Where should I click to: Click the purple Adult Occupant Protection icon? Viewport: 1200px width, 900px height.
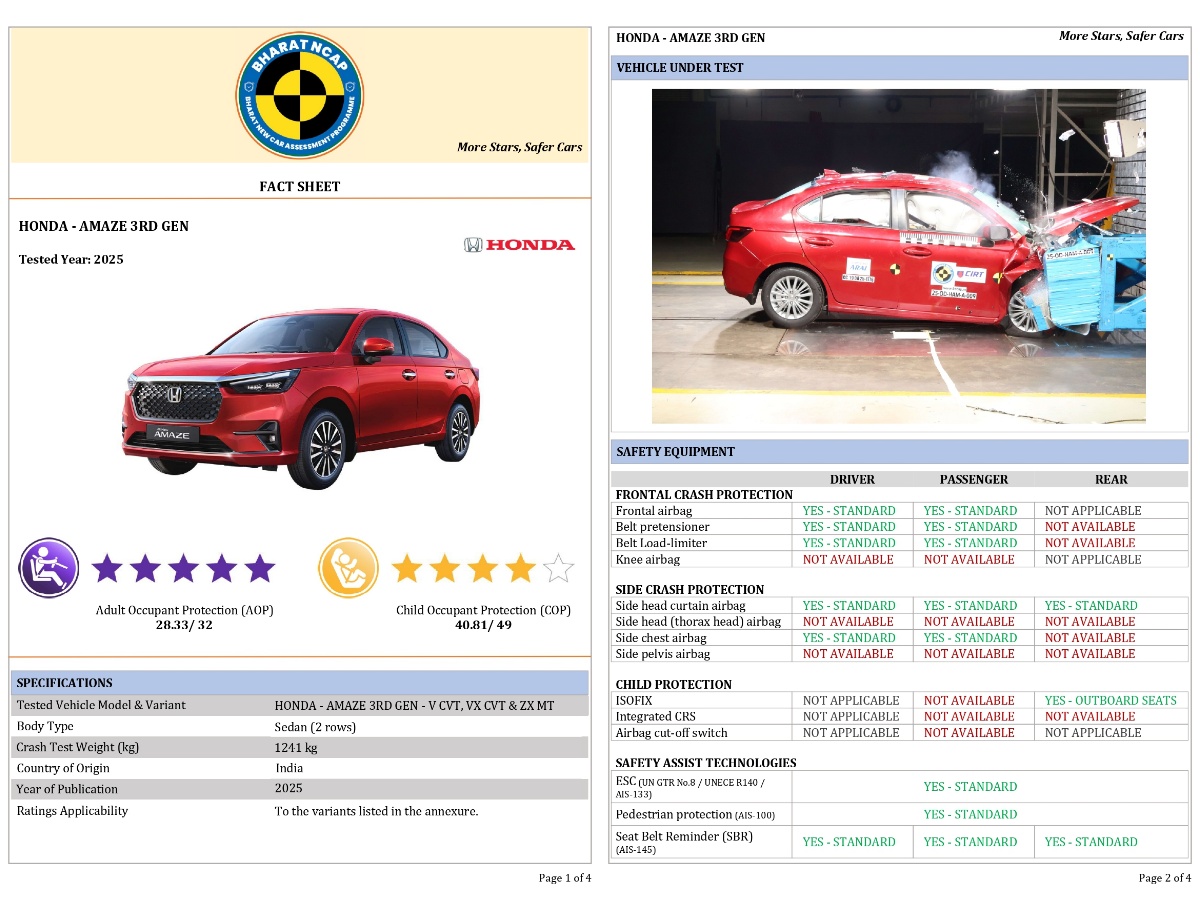47,567
